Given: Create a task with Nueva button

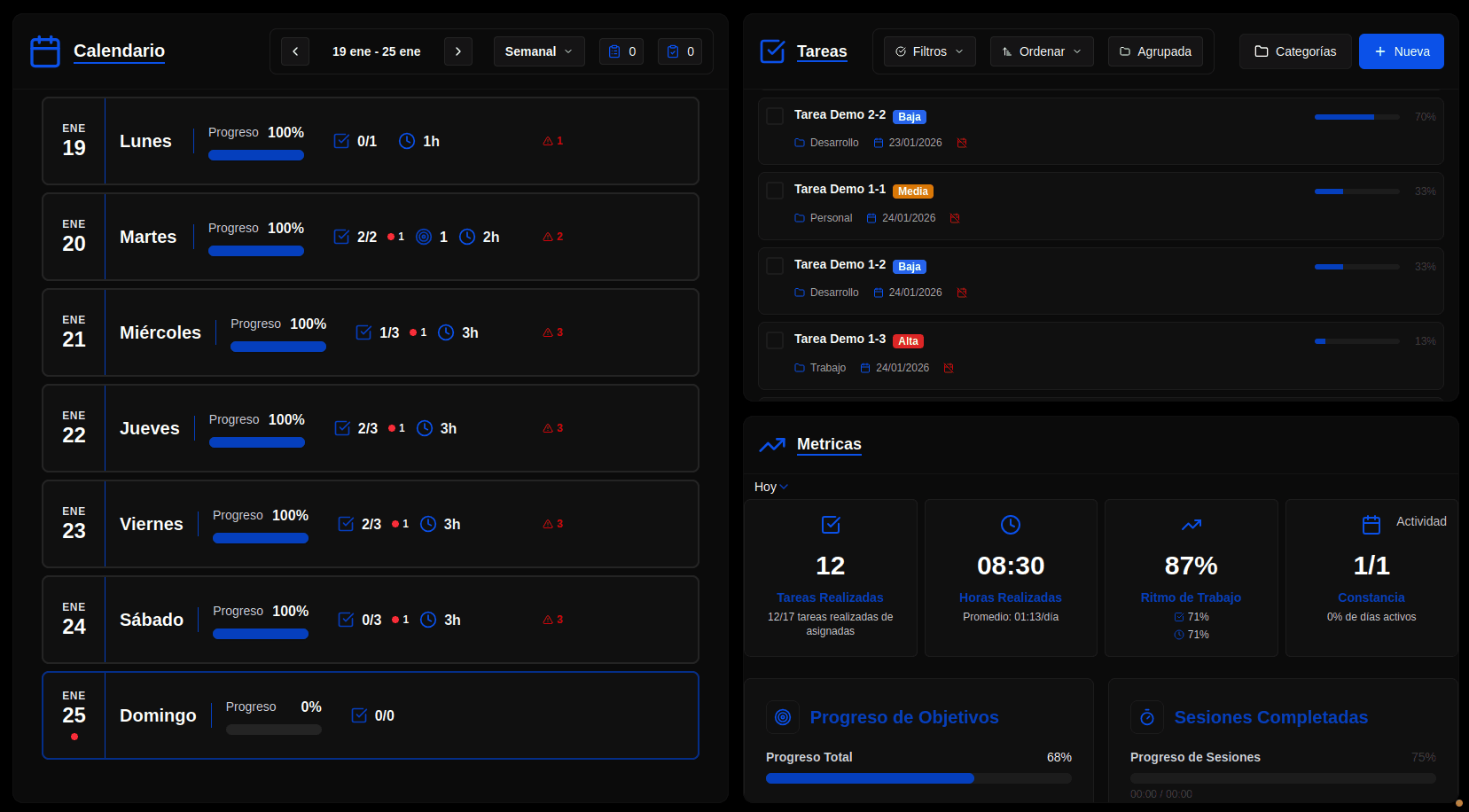Looking at the screenshot, I should (1401, 51).
